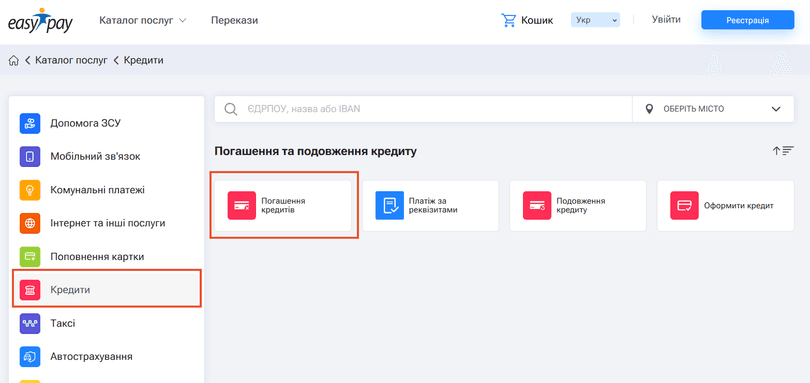Click the Автострахування car icon
810x383 pixels.
pyautogui.click(x=30, y=357)
